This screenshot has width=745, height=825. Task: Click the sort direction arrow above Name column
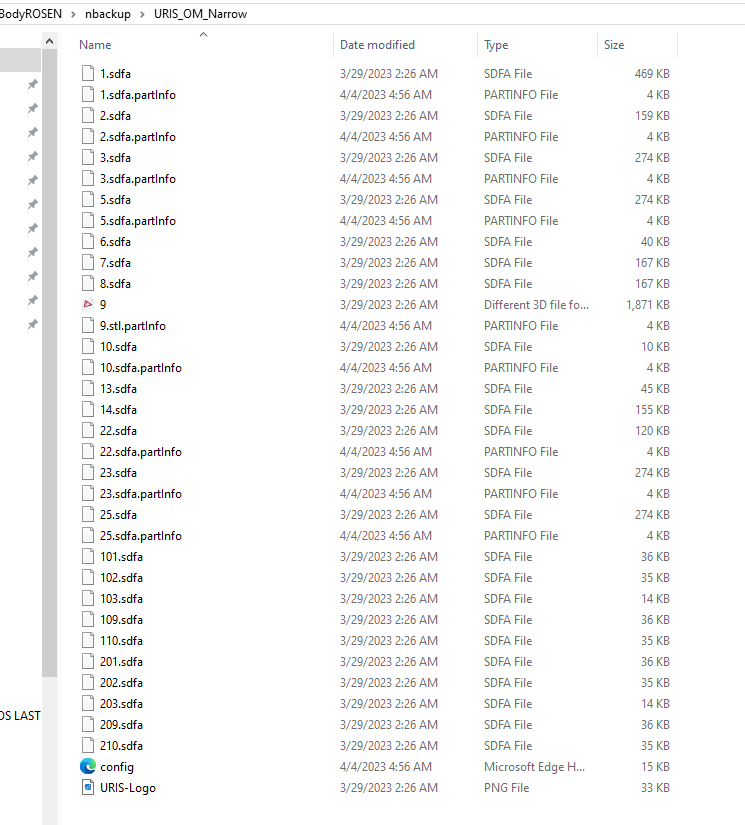(x=204, y=35)
